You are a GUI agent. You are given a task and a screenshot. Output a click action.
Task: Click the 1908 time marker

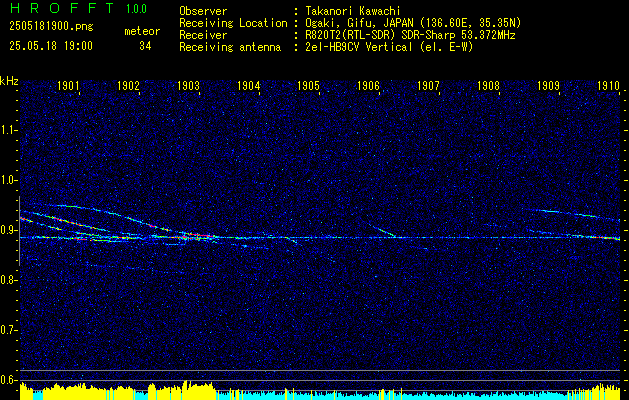[x=488, y=85]
